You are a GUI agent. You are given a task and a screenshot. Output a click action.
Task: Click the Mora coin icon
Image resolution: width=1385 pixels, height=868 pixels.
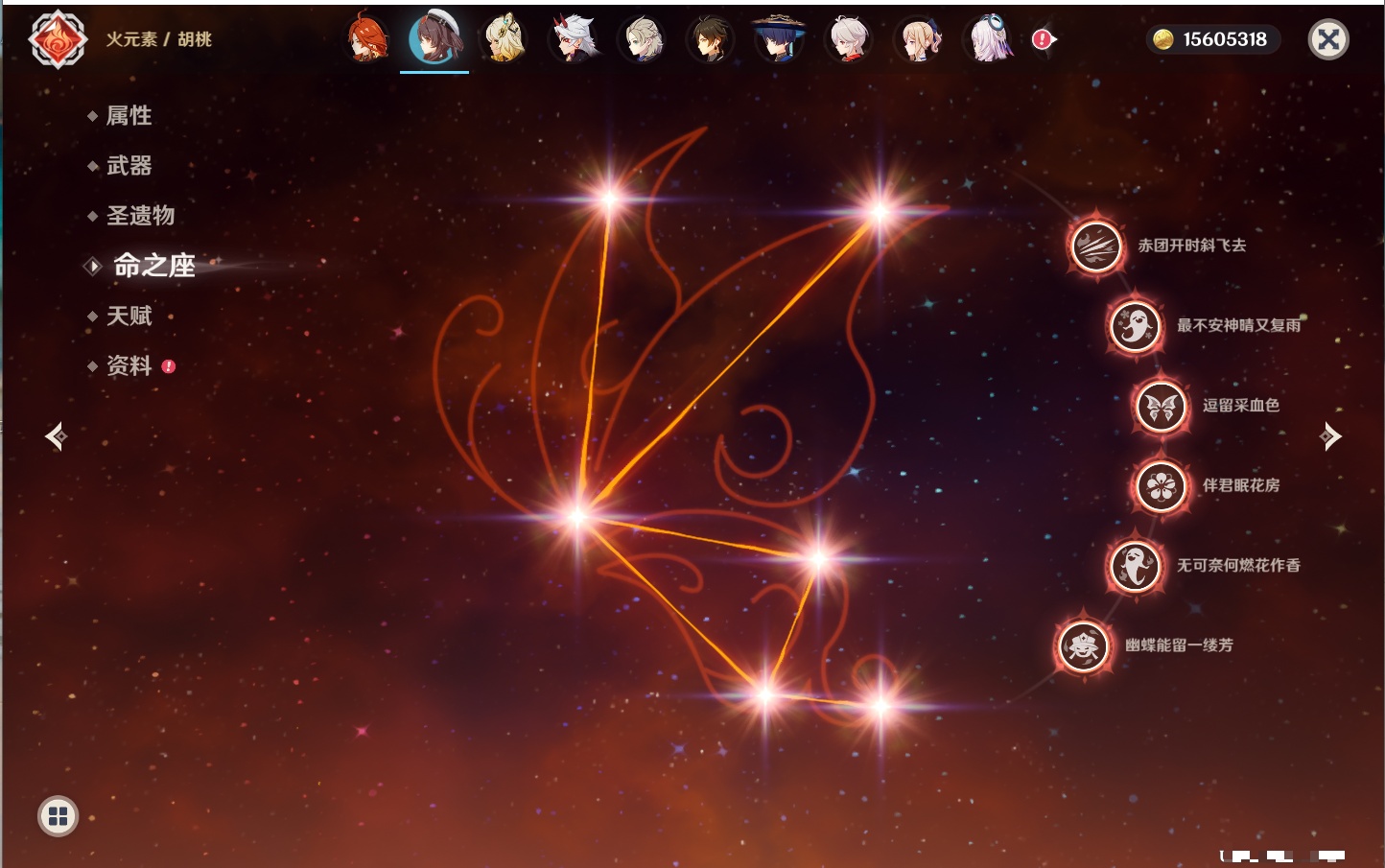pos(1163,39)
